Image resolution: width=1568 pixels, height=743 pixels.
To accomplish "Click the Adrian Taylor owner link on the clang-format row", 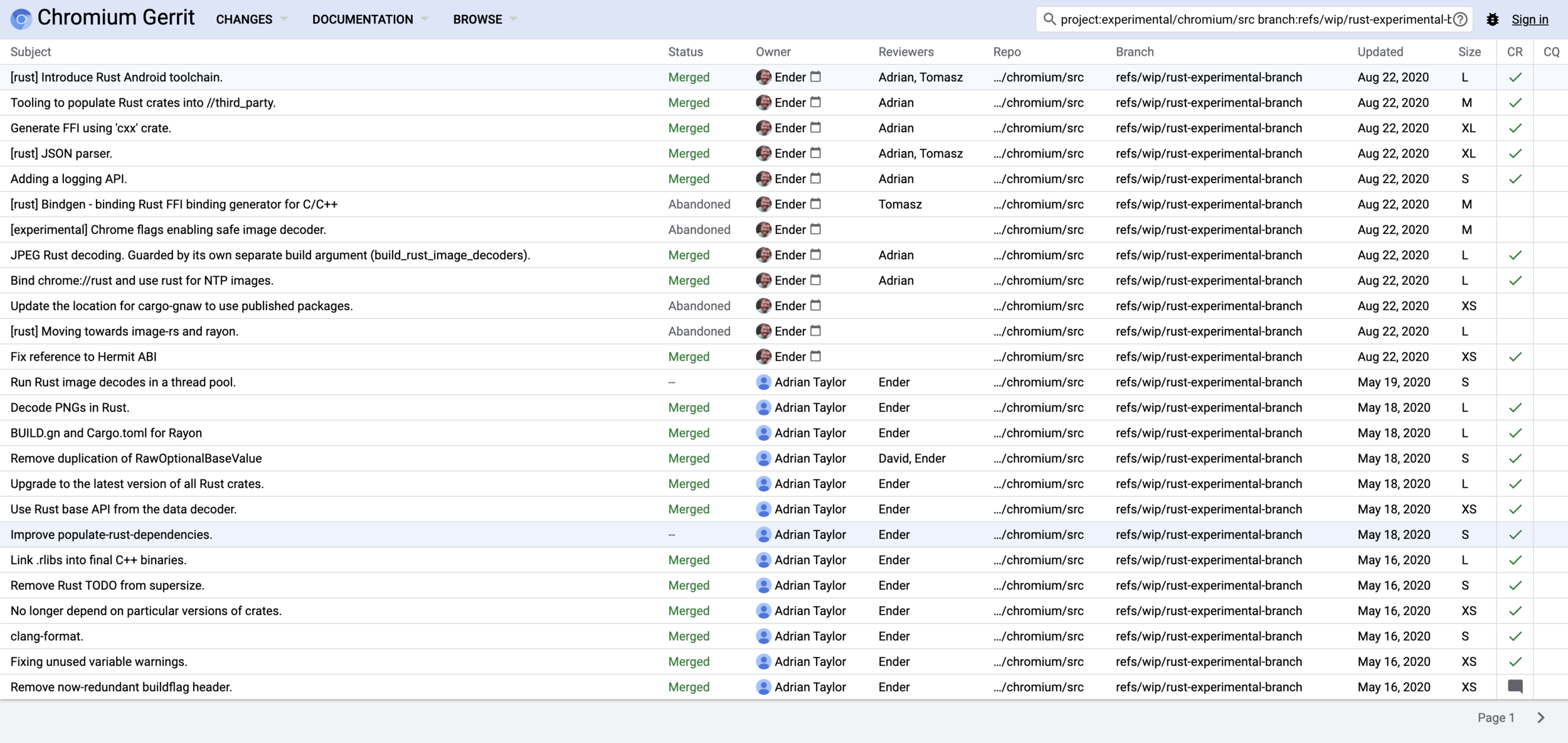I will tap(810, 636).
